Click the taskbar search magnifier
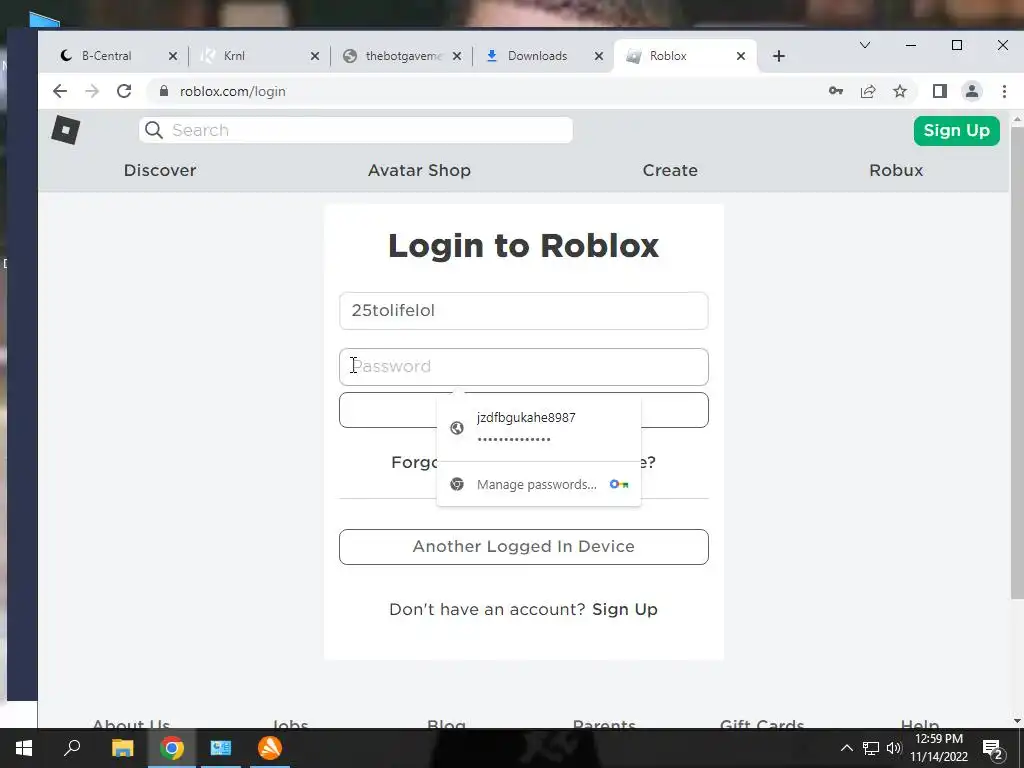Image resolution: width=1024 pixels, height=768 pixels. (72, 748)
